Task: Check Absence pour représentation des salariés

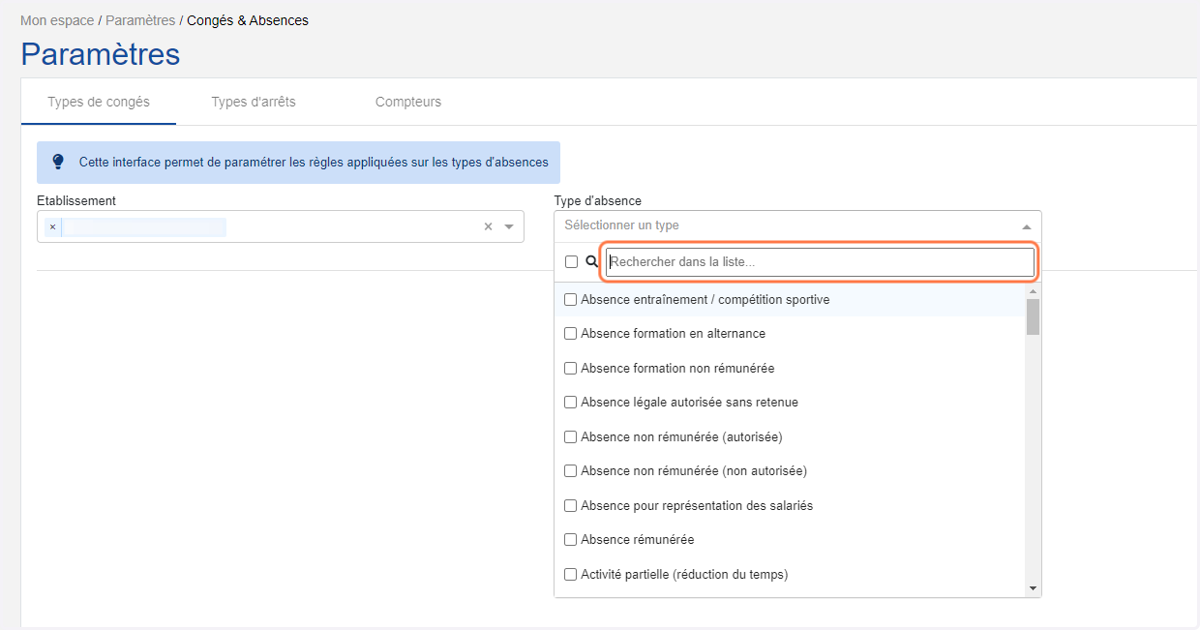Action: [571, 505]
